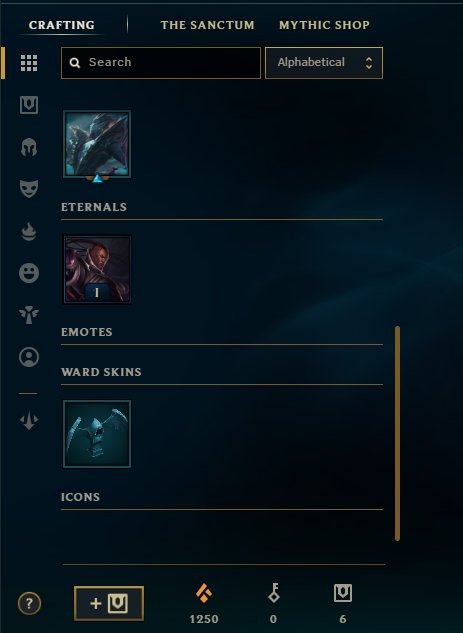Filter loot by chests shield icon
The height and width of the screenshot is (633, 463).
tap(29, 105)
